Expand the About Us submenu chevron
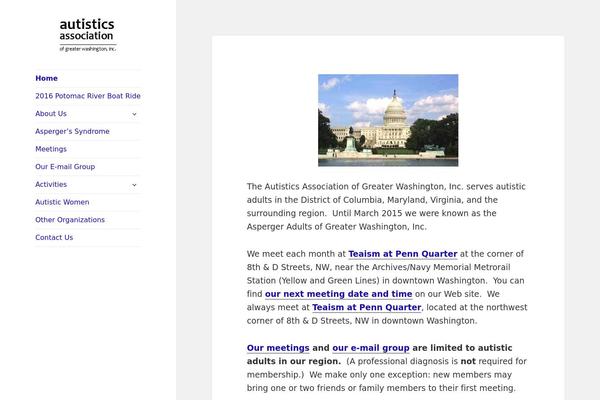The height and width of the screenshot is (400, 600). 134,114
